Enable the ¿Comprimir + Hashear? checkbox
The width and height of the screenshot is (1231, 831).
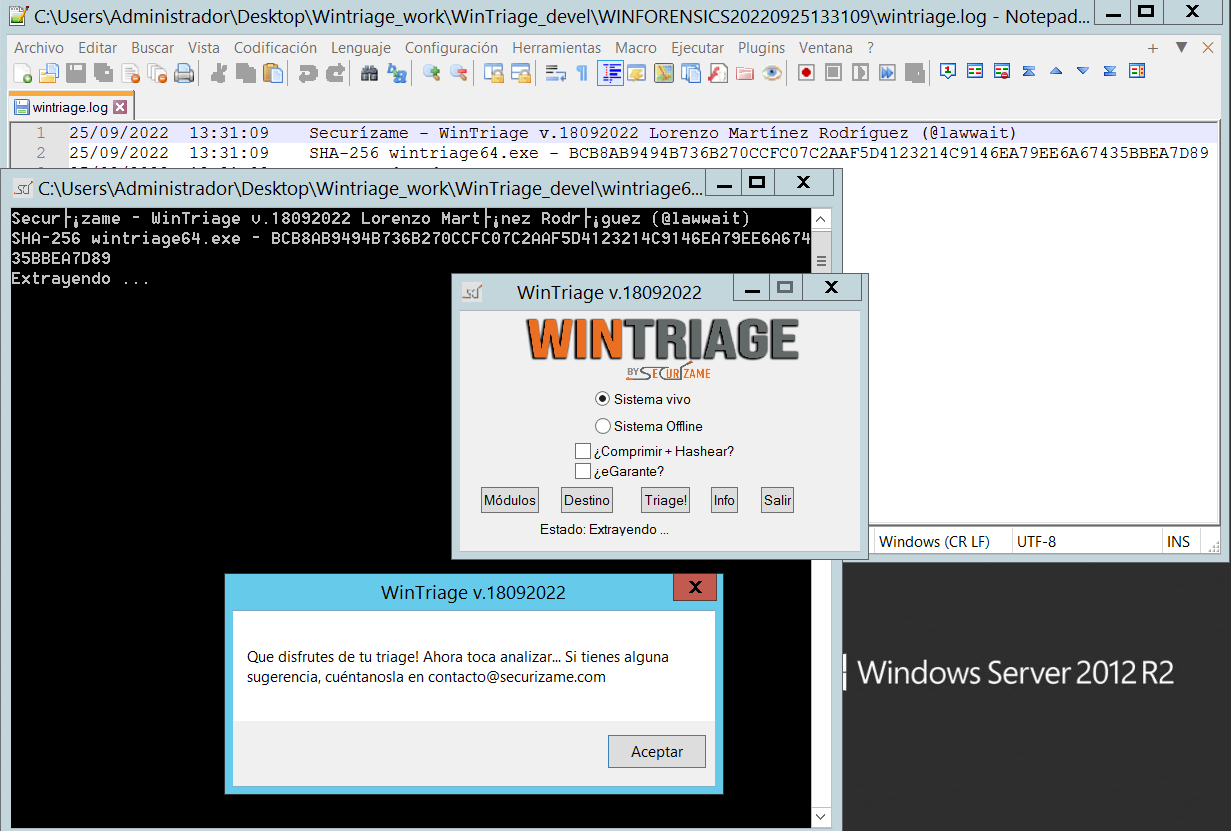[x=583, y=451]
